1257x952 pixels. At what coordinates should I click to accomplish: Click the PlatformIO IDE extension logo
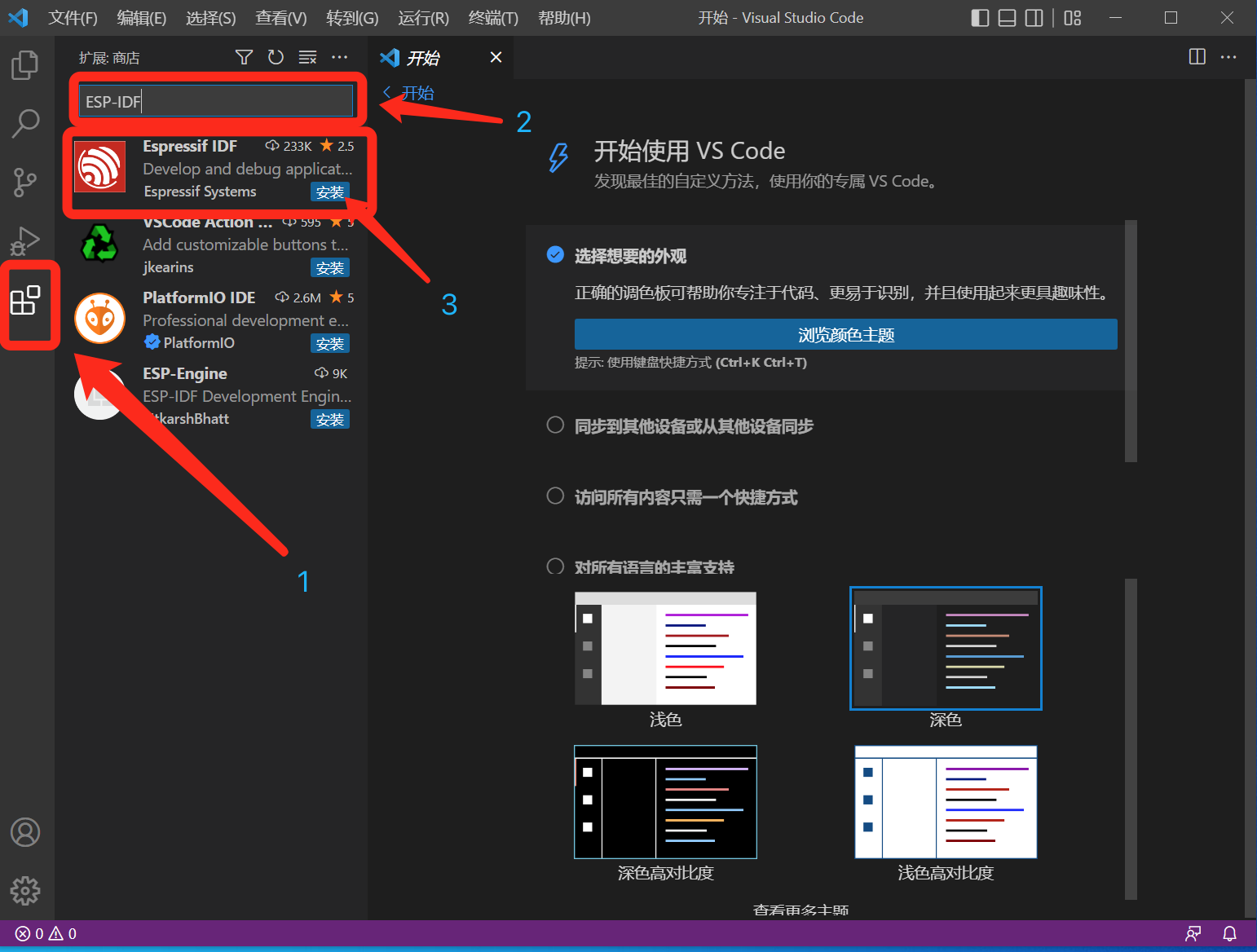coord(99,318)
